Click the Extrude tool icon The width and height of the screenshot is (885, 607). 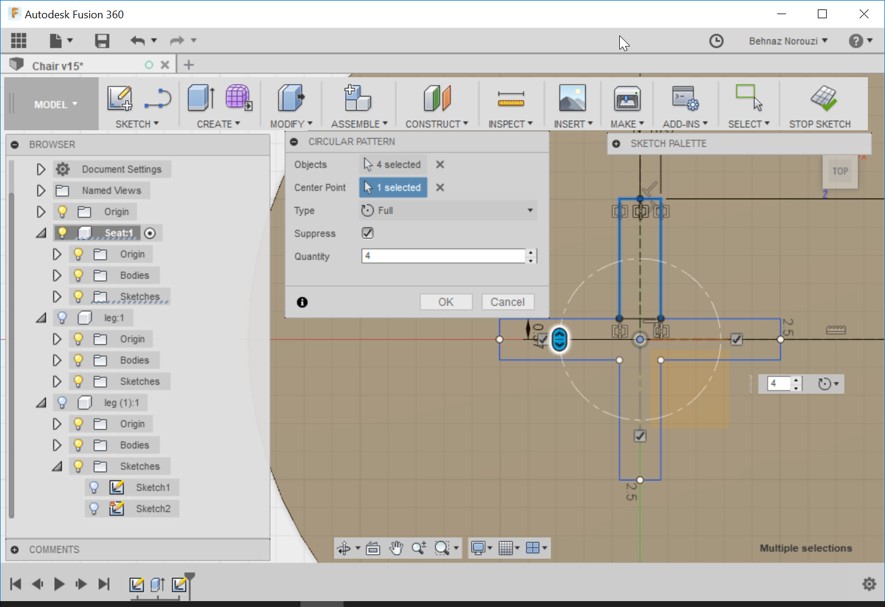tap(200, 97)
